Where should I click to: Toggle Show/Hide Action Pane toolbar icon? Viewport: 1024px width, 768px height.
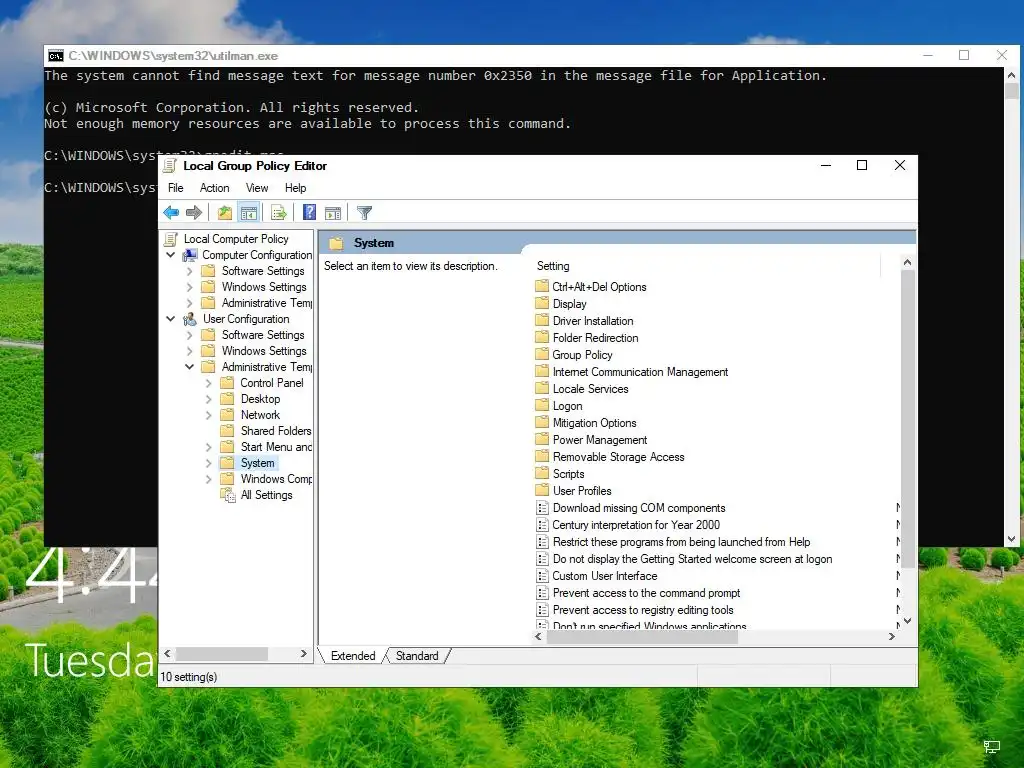tap(333, 212)
